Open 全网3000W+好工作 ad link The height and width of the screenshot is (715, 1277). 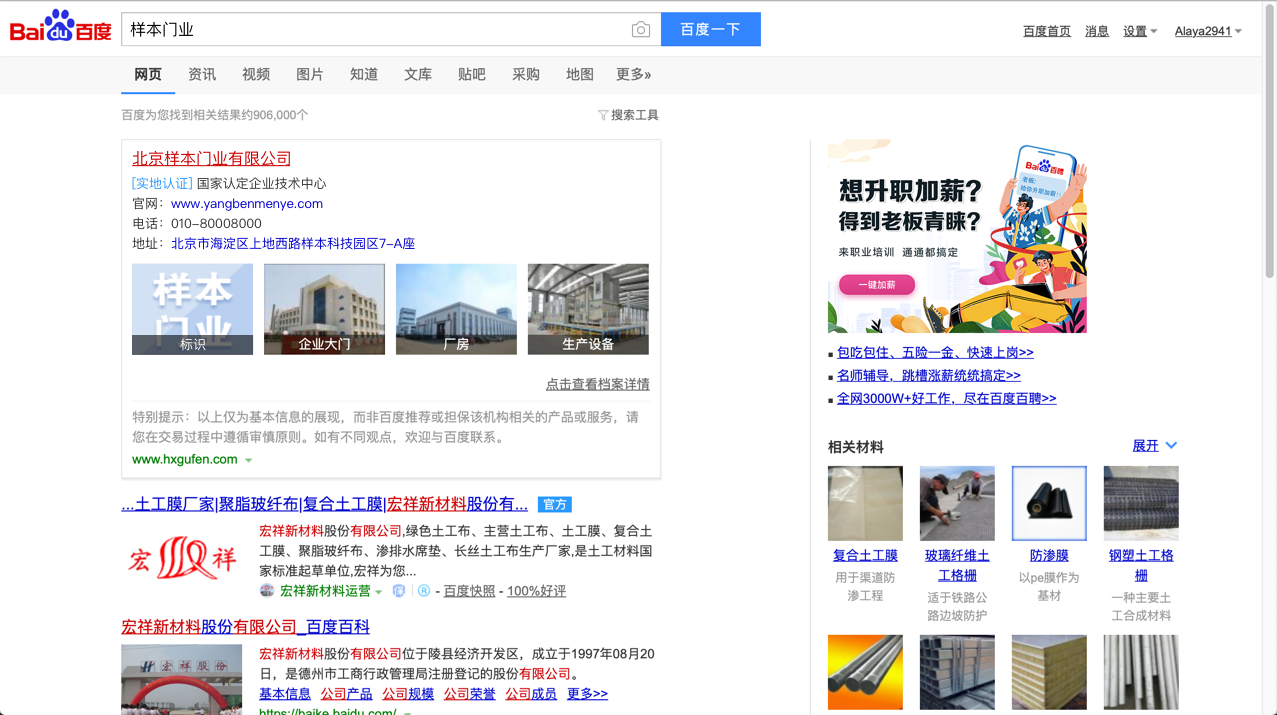(x=946, y=399)
